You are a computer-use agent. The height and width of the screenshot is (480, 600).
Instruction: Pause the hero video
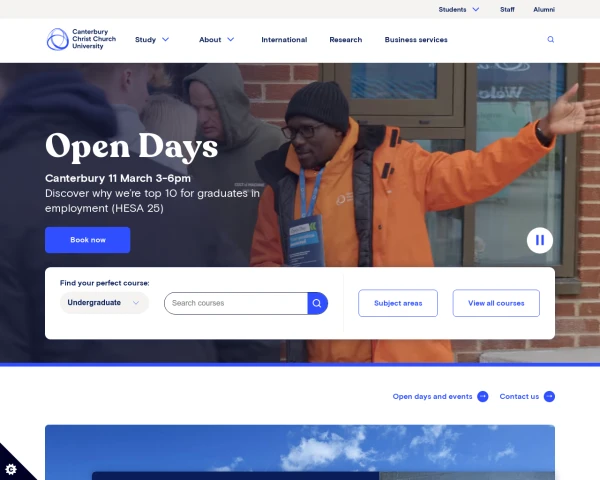pos(540,240)
